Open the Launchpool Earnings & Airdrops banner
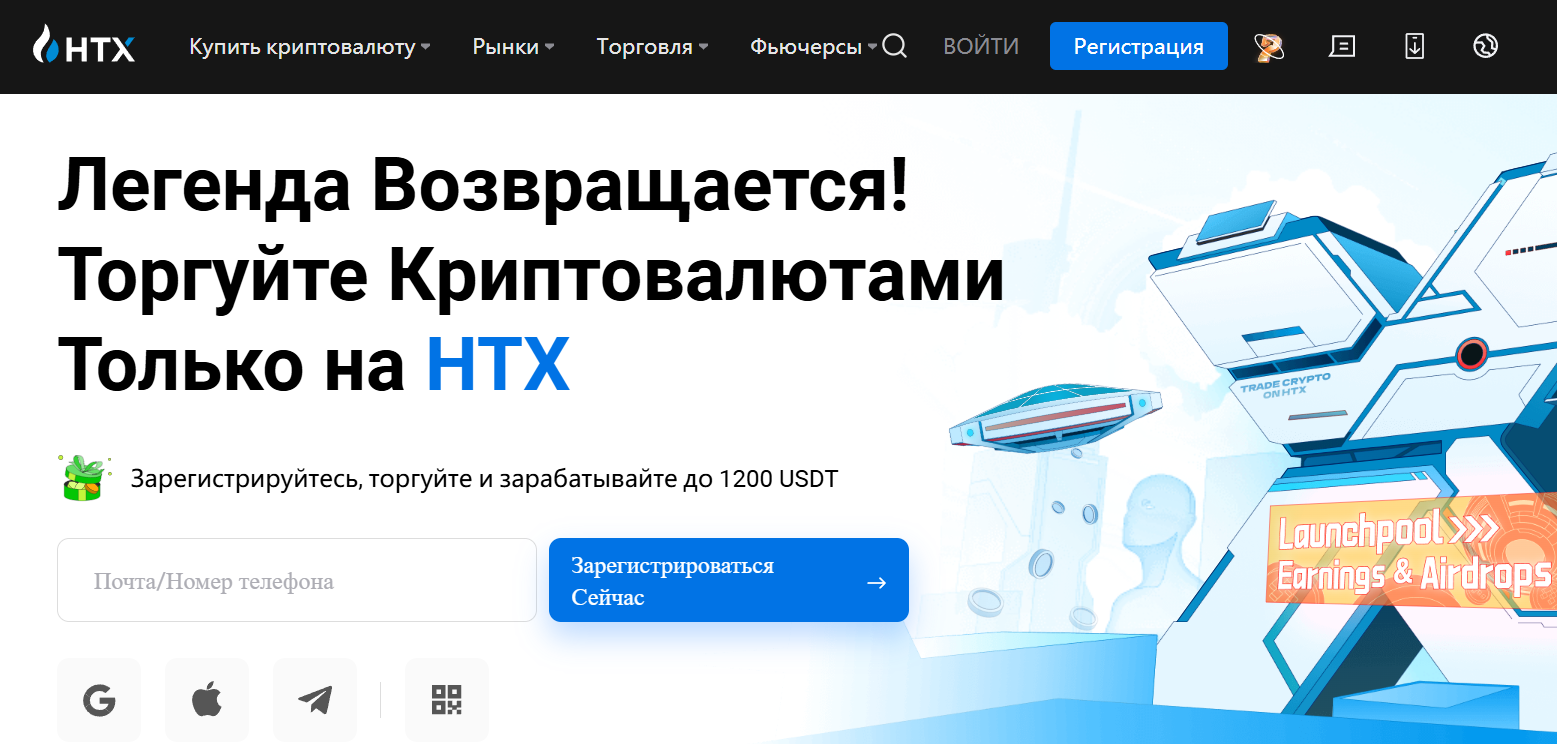This screenshot has height=744, width=1557. [x=1411, y=550]
